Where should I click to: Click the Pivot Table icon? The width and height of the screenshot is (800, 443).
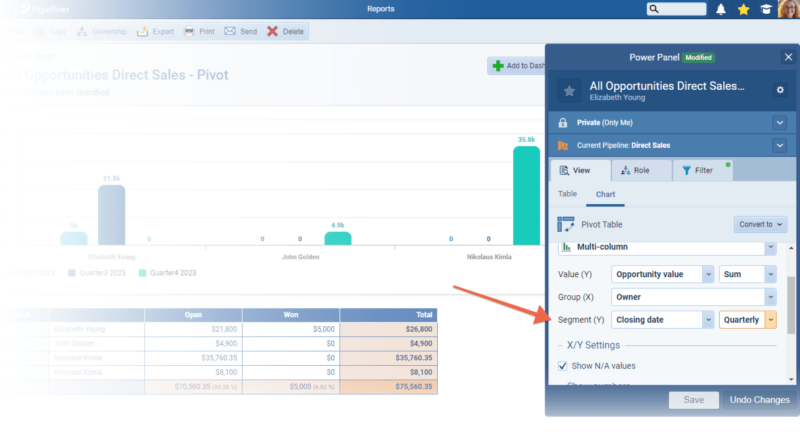pos(565,225)
